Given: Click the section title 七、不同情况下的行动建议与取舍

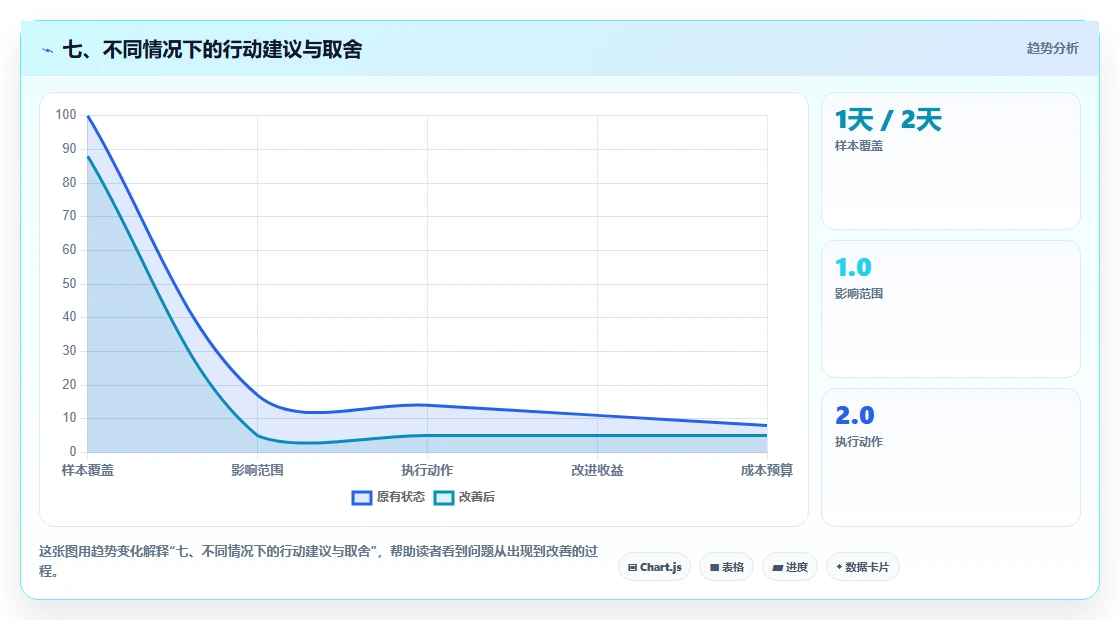Looking at the screenshot, I should (212, 49).
